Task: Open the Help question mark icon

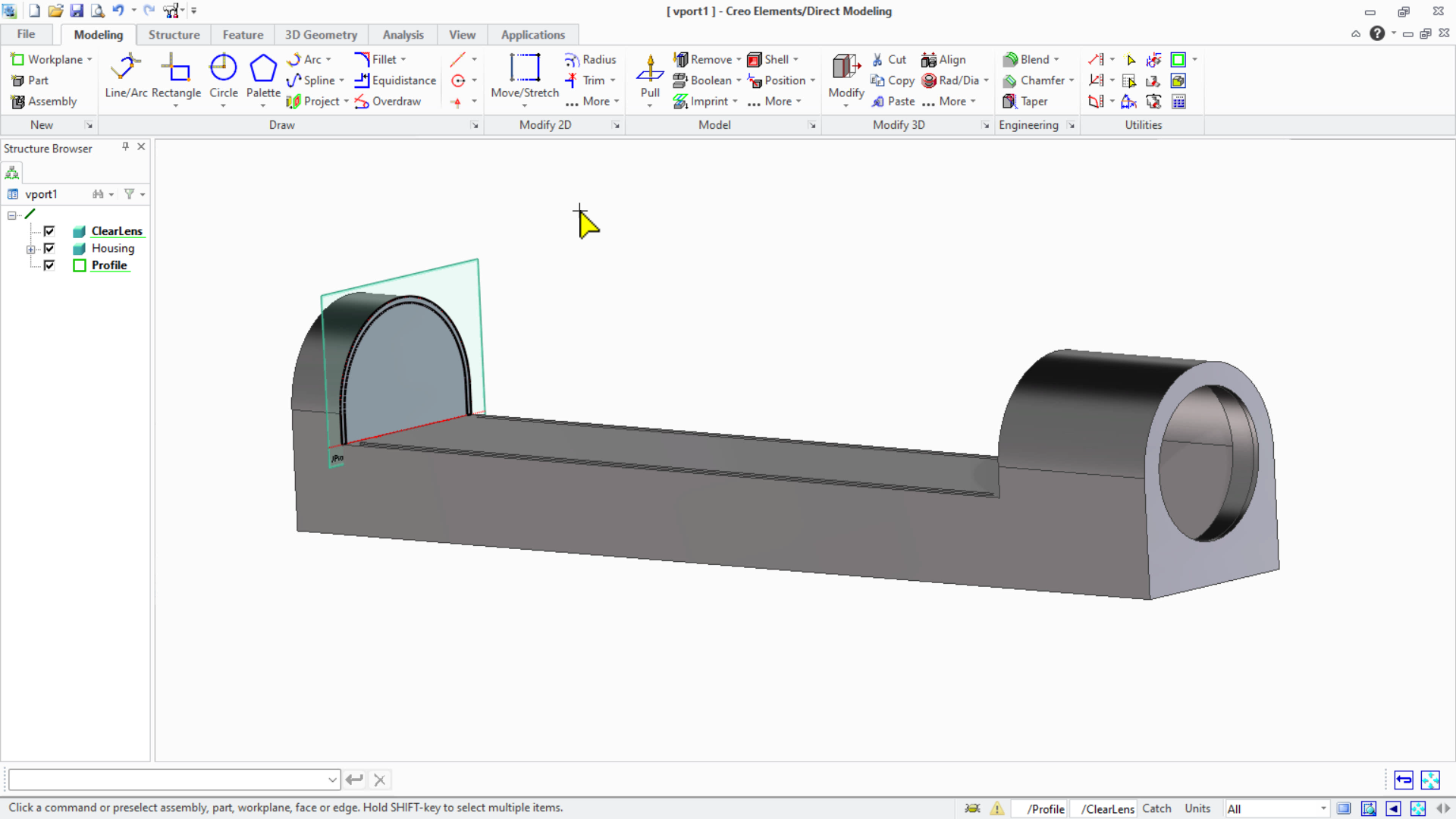Action: pos(1377,33)
